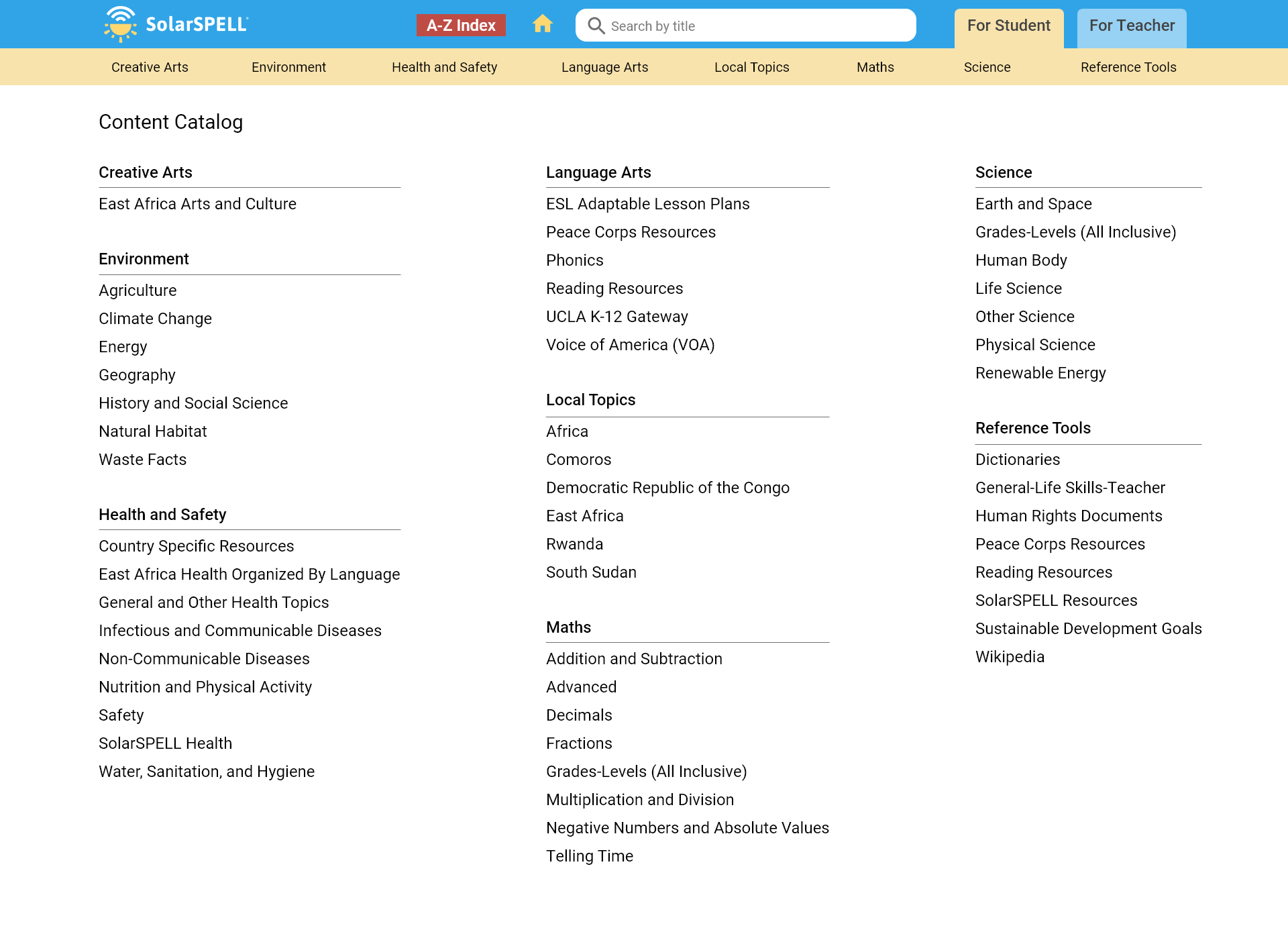Go to the home page icon
Screen dimensions: 1288x936
543,24
